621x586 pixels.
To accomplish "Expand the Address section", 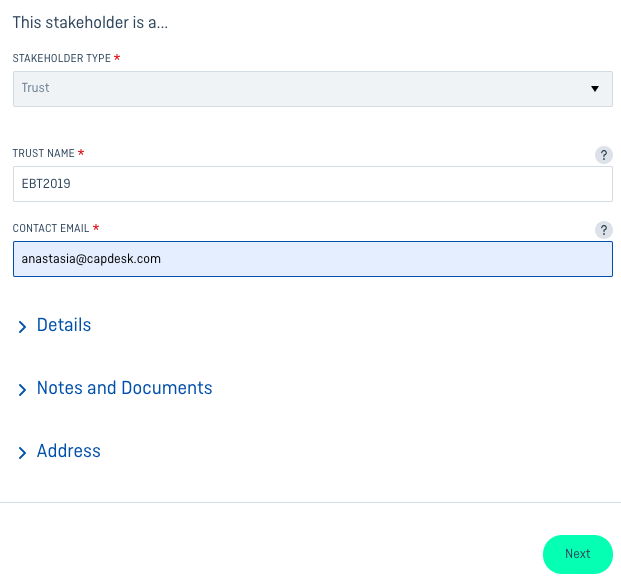I will click(x=69, y=451).
